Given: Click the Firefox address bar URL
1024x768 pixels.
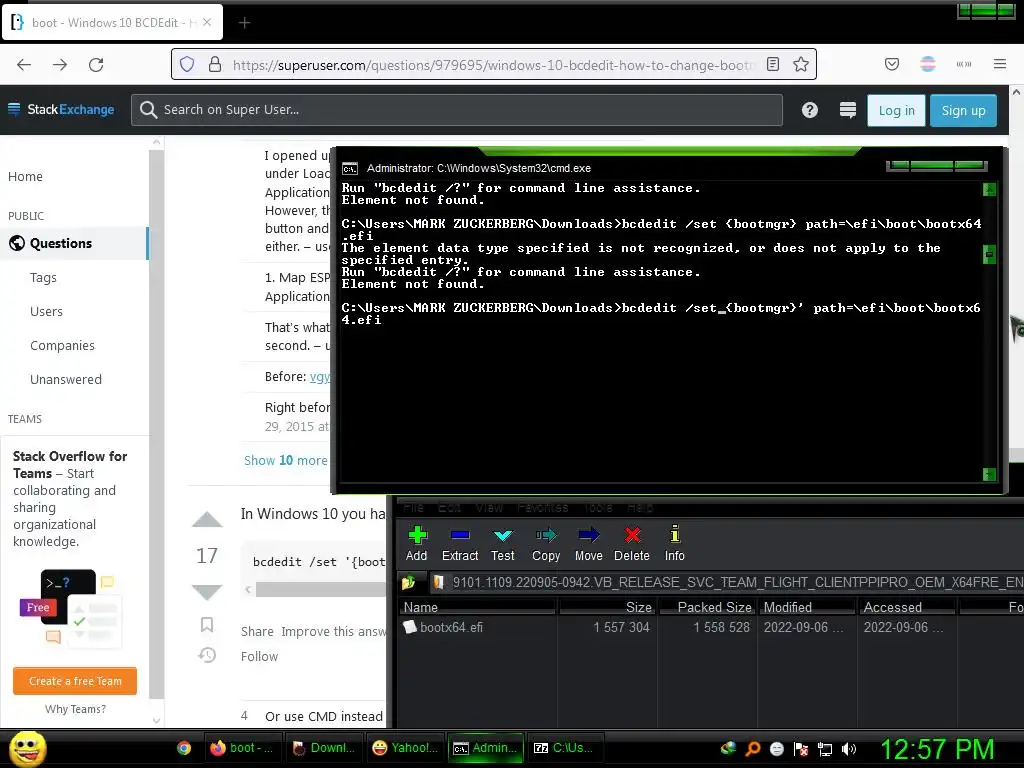Looking at the screenshot, I should (x=493, y=65).
